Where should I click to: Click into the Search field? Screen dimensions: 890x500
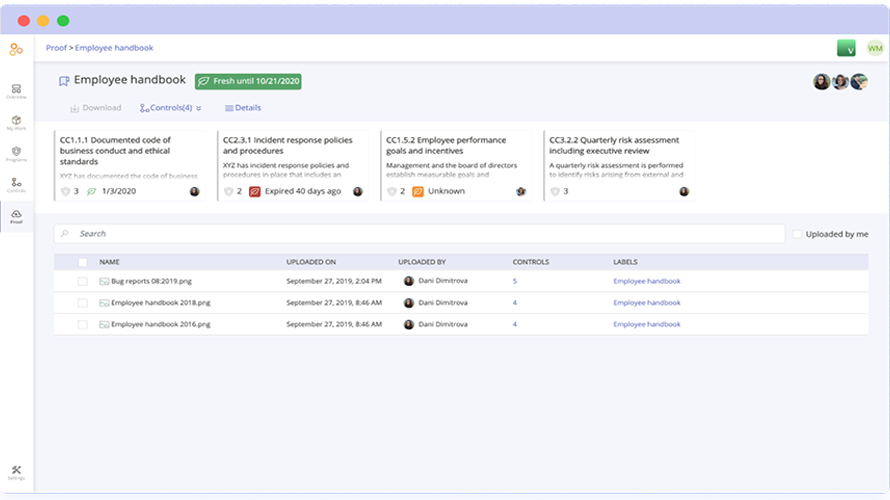[420, 234]
